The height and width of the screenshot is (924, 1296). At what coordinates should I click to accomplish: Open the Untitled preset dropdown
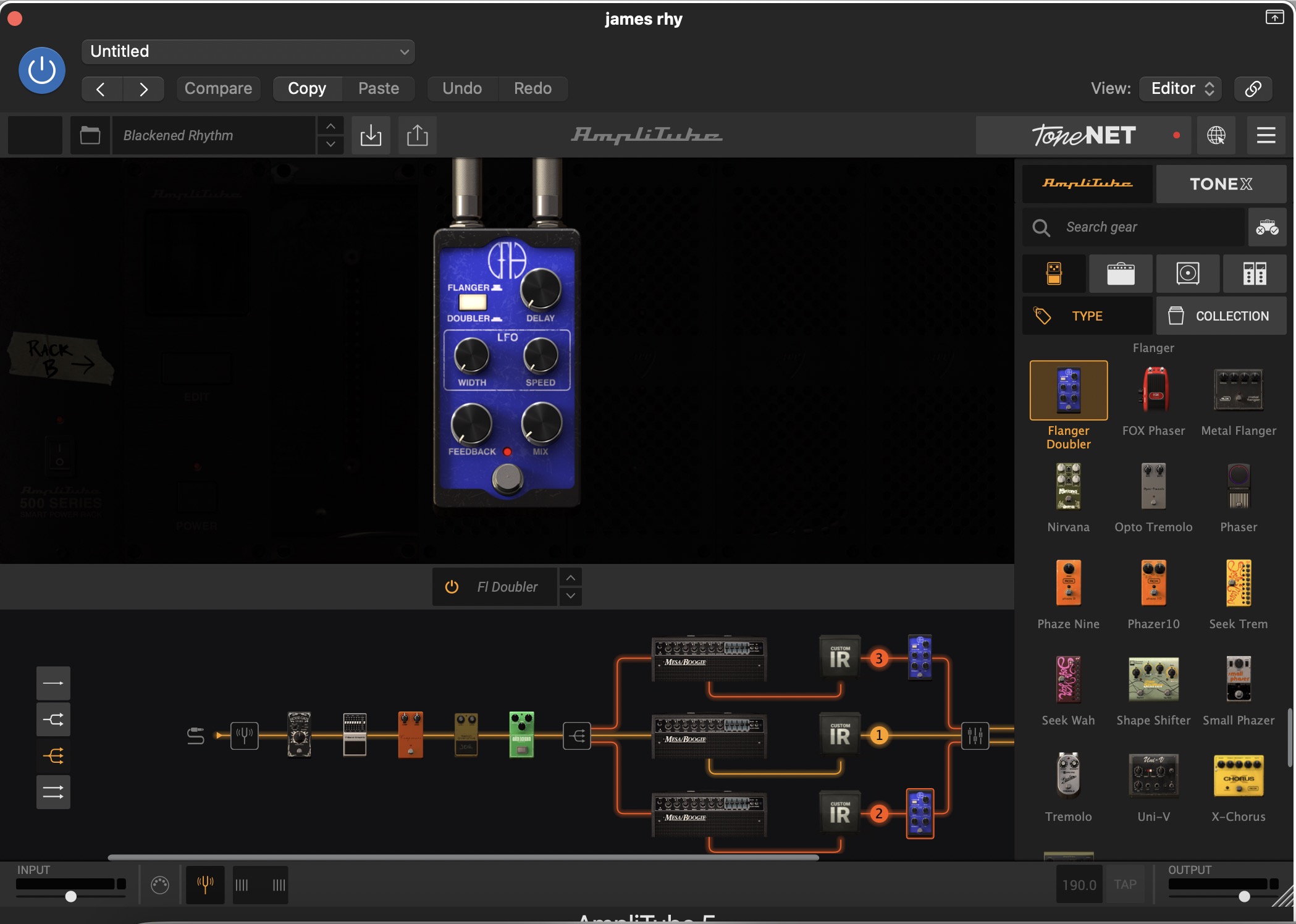click(248, 51)
